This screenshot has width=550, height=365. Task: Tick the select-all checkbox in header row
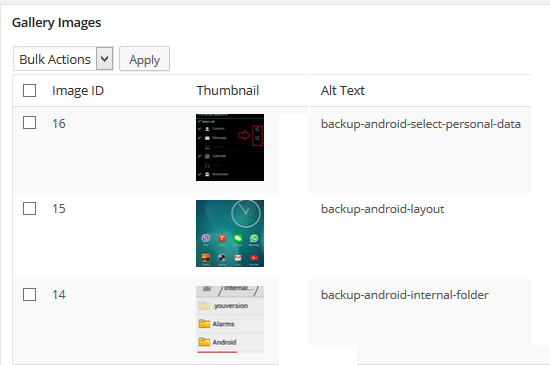[x=29, y=90]
